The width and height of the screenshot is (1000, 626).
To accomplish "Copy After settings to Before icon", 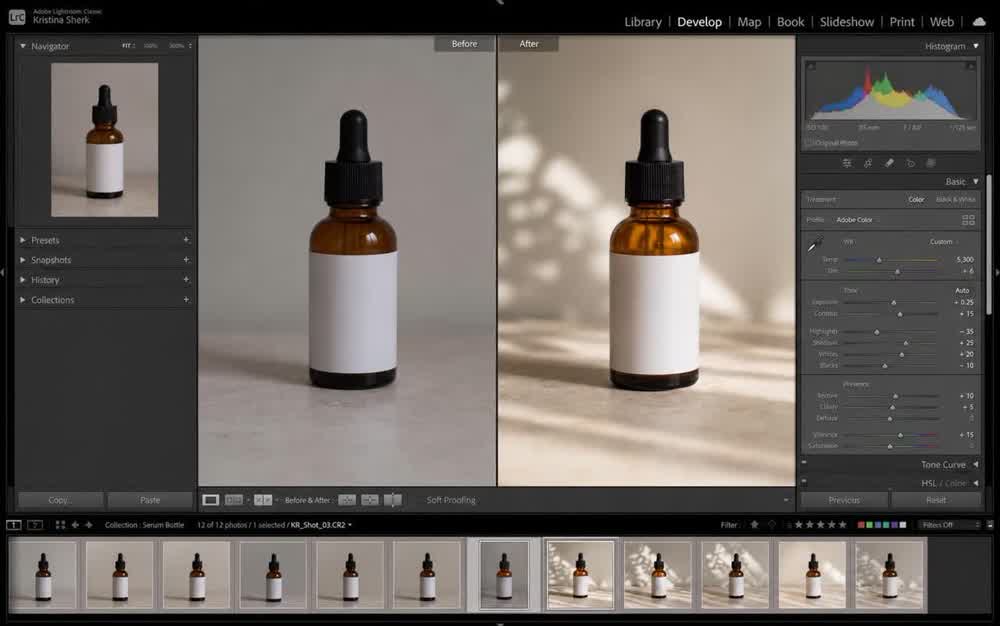I will pyautogui.click(x=370, y=500).
